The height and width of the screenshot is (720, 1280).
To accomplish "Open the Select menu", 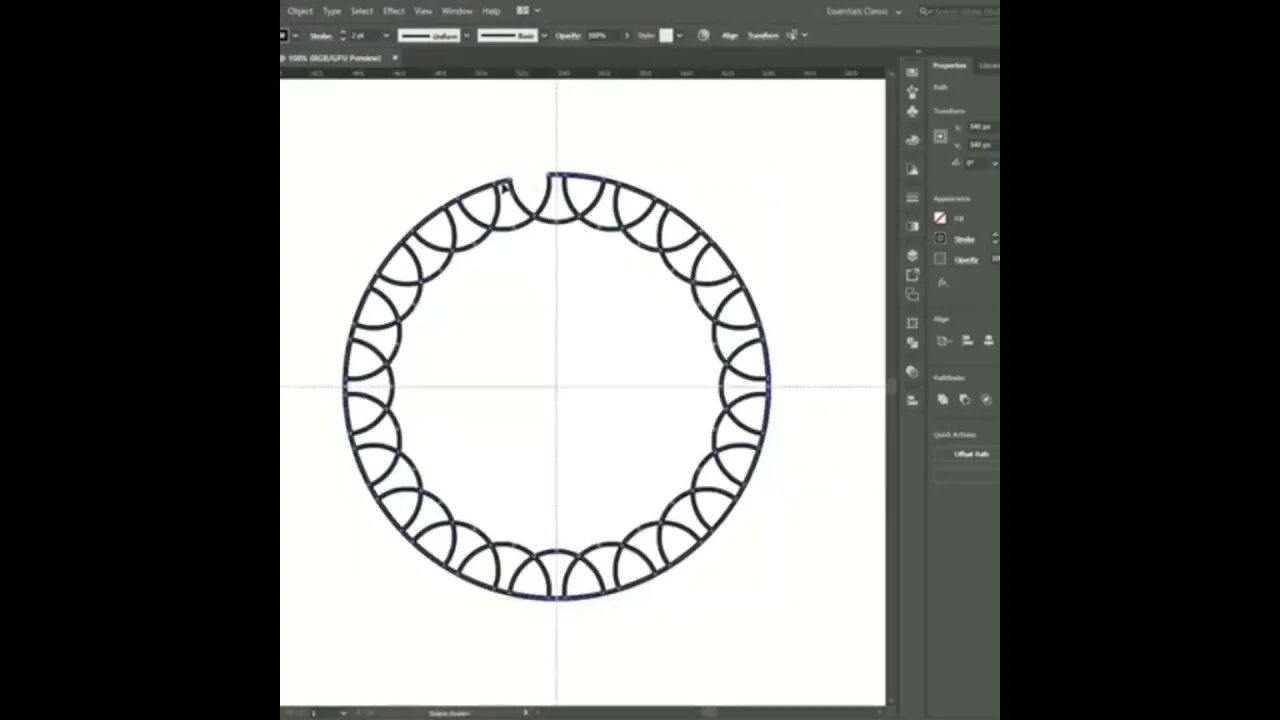I will pos(362,11).
